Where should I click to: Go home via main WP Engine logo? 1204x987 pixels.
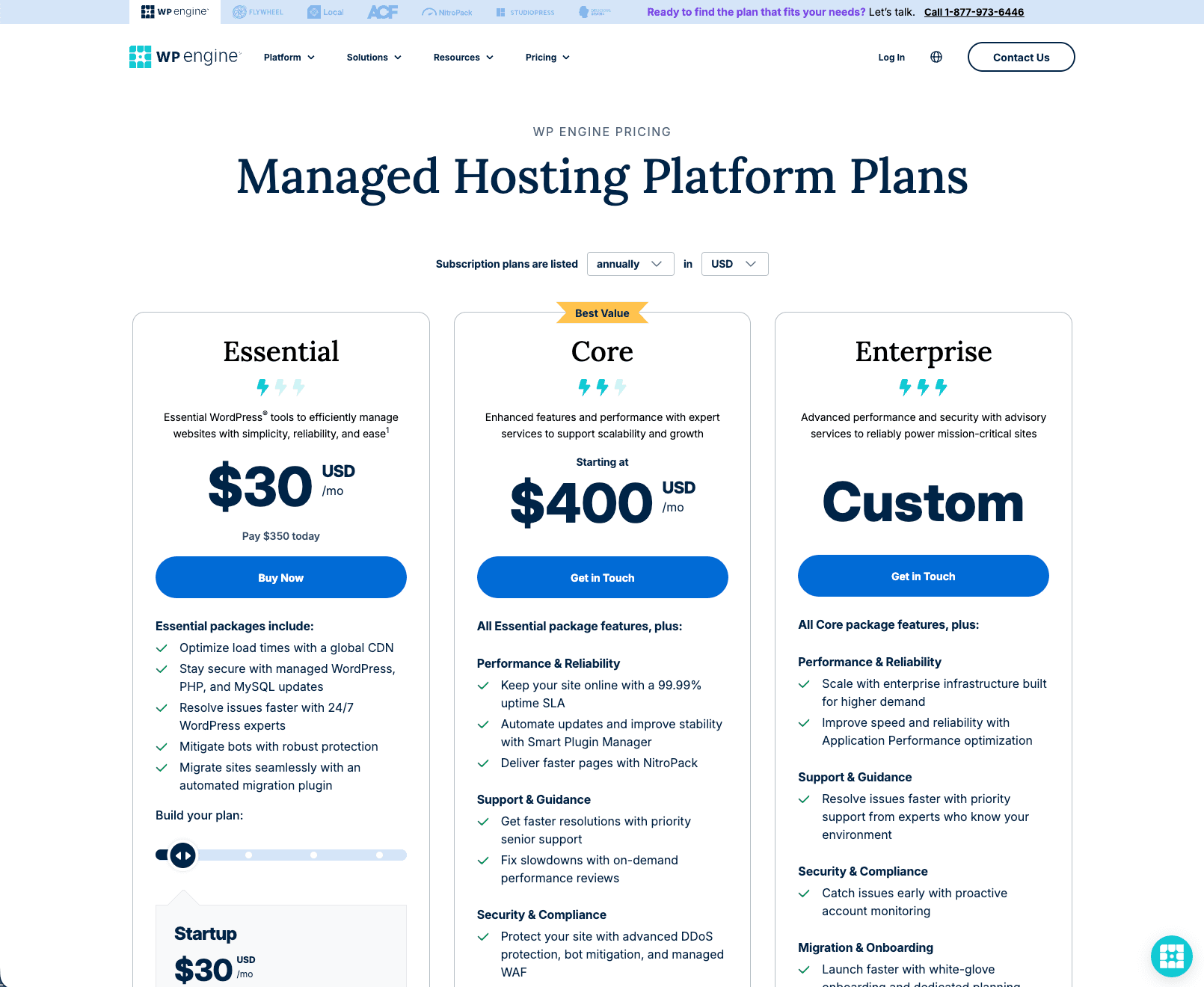click(x=185, y=57)
